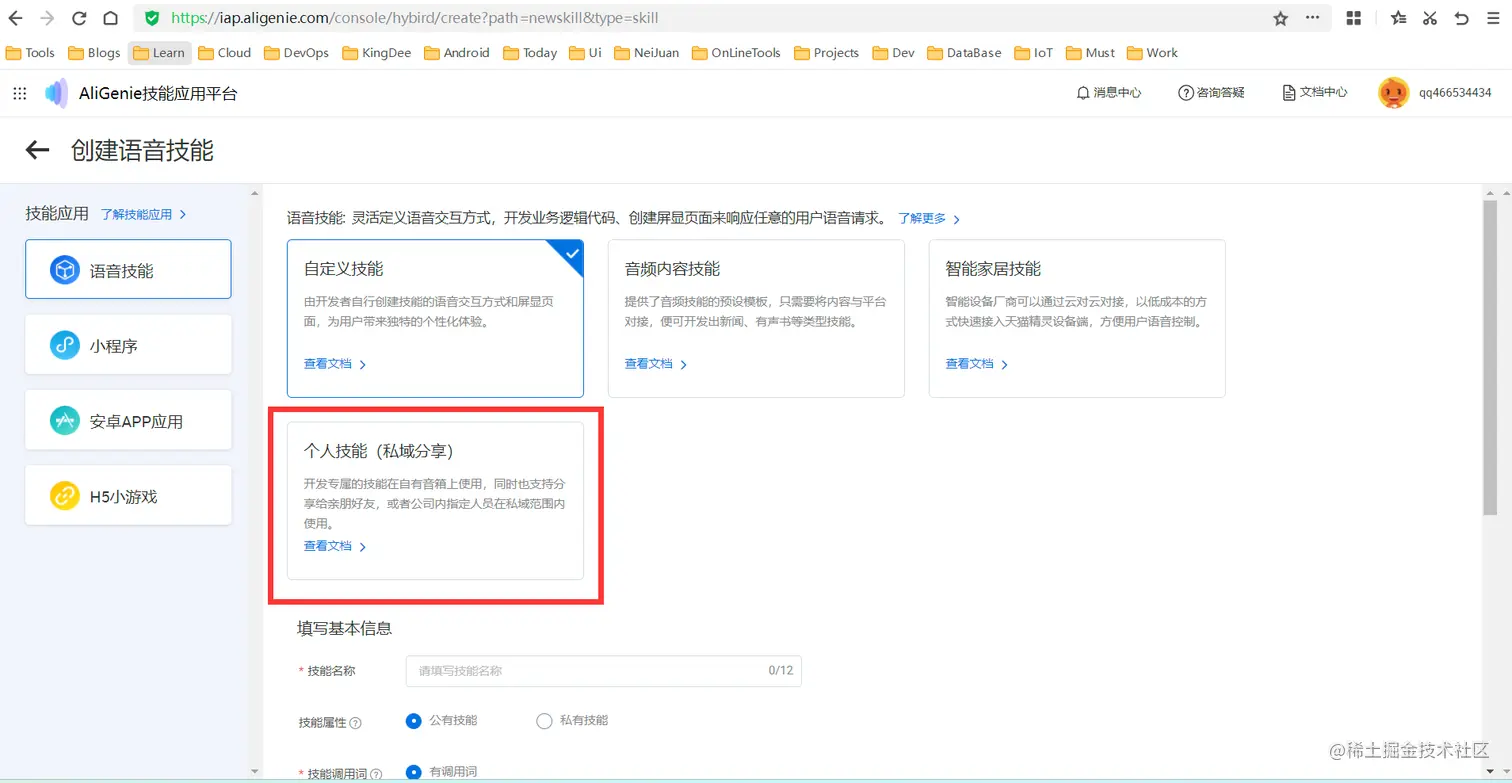
Task: Click the Android APP application icon
Action: point(64,421)
